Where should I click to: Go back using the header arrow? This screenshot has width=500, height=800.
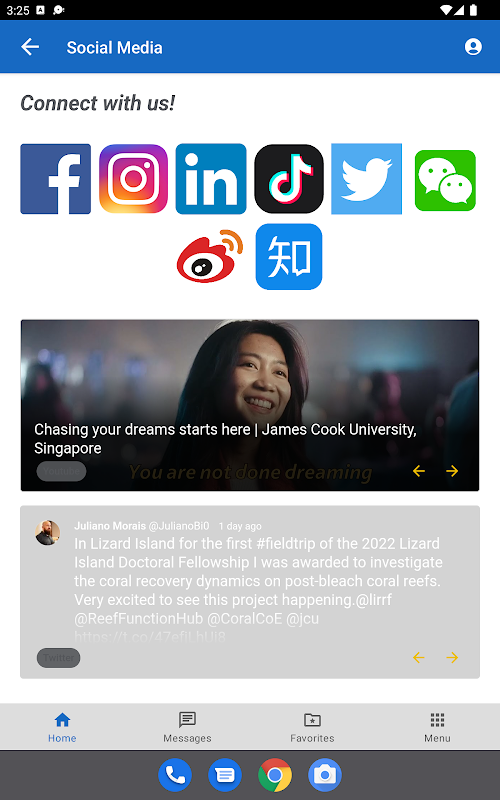(30, 47)
